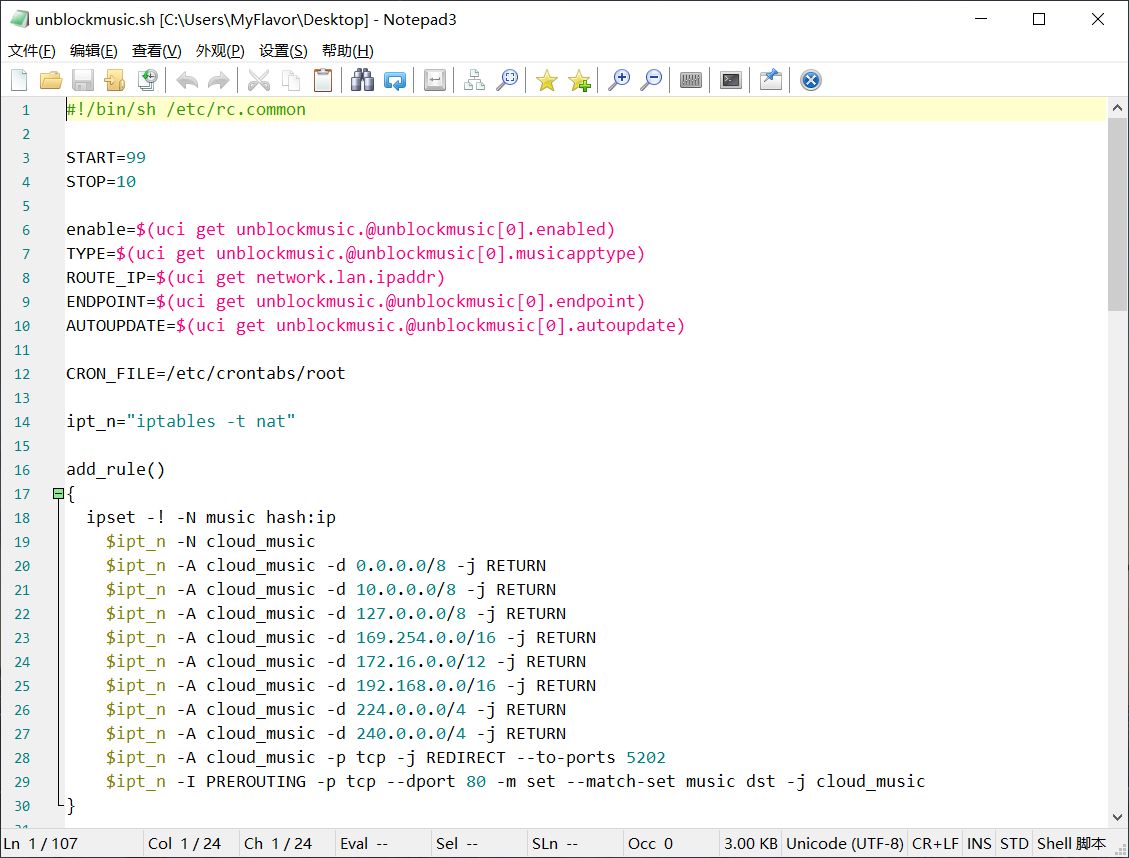Open the 设置(S) menu

pyautogui.click(x=283, y=51)
